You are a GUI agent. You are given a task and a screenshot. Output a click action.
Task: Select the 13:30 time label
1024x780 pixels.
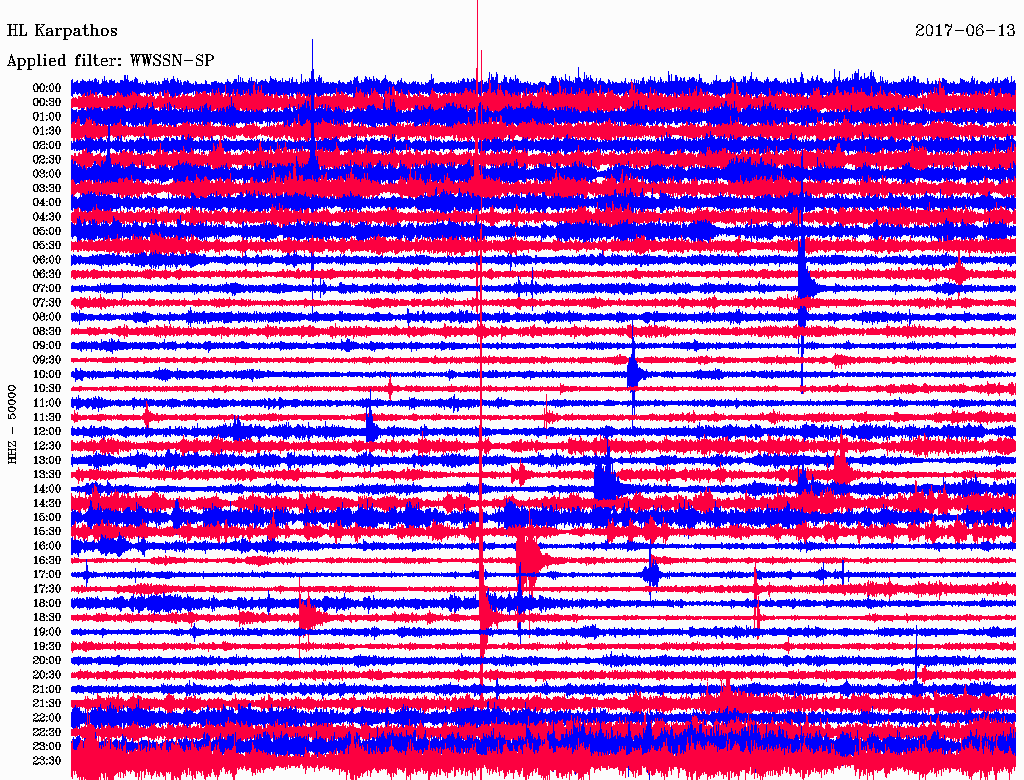pos(47,475)
